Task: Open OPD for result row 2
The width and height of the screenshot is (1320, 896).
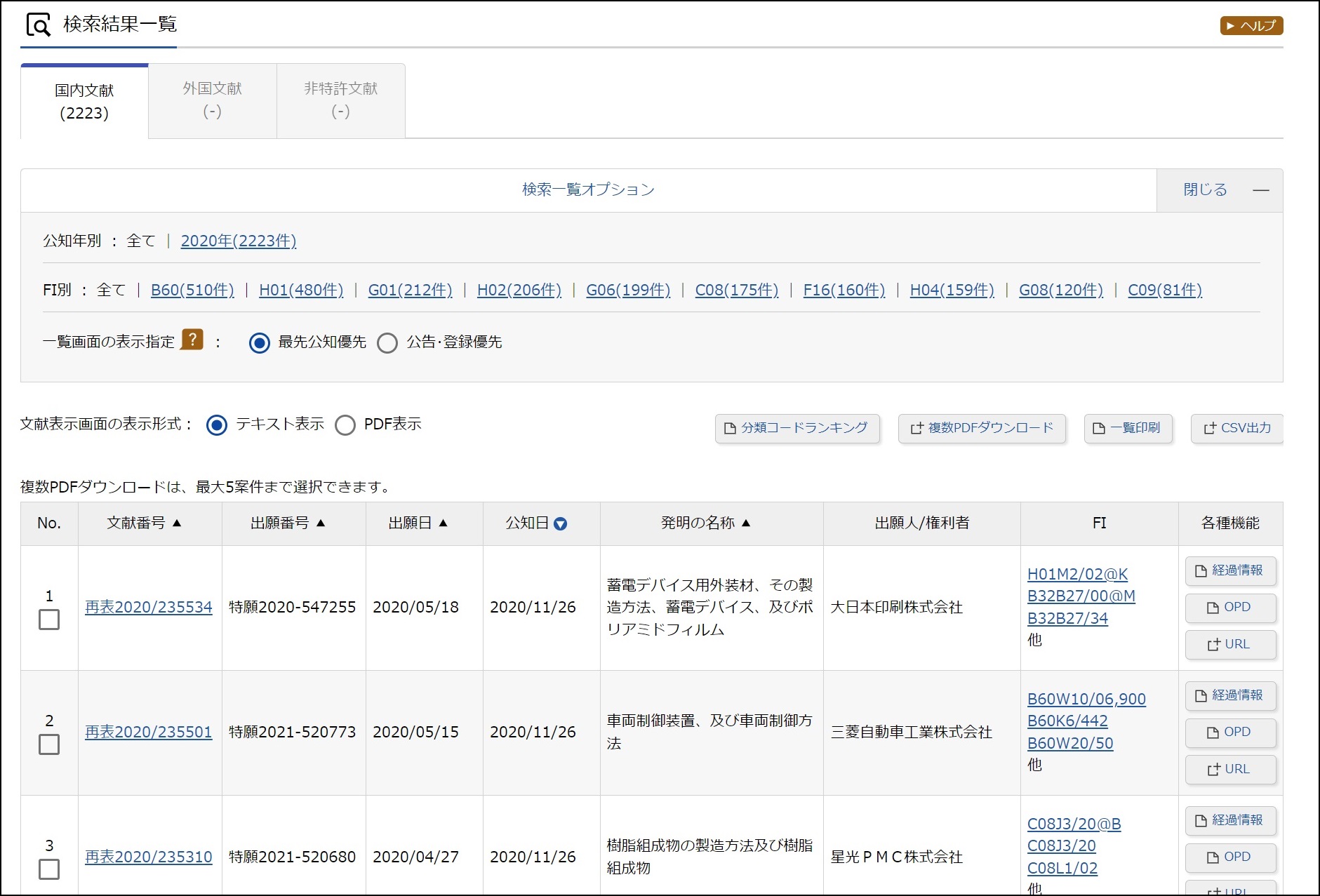Action: [1230, 732]
